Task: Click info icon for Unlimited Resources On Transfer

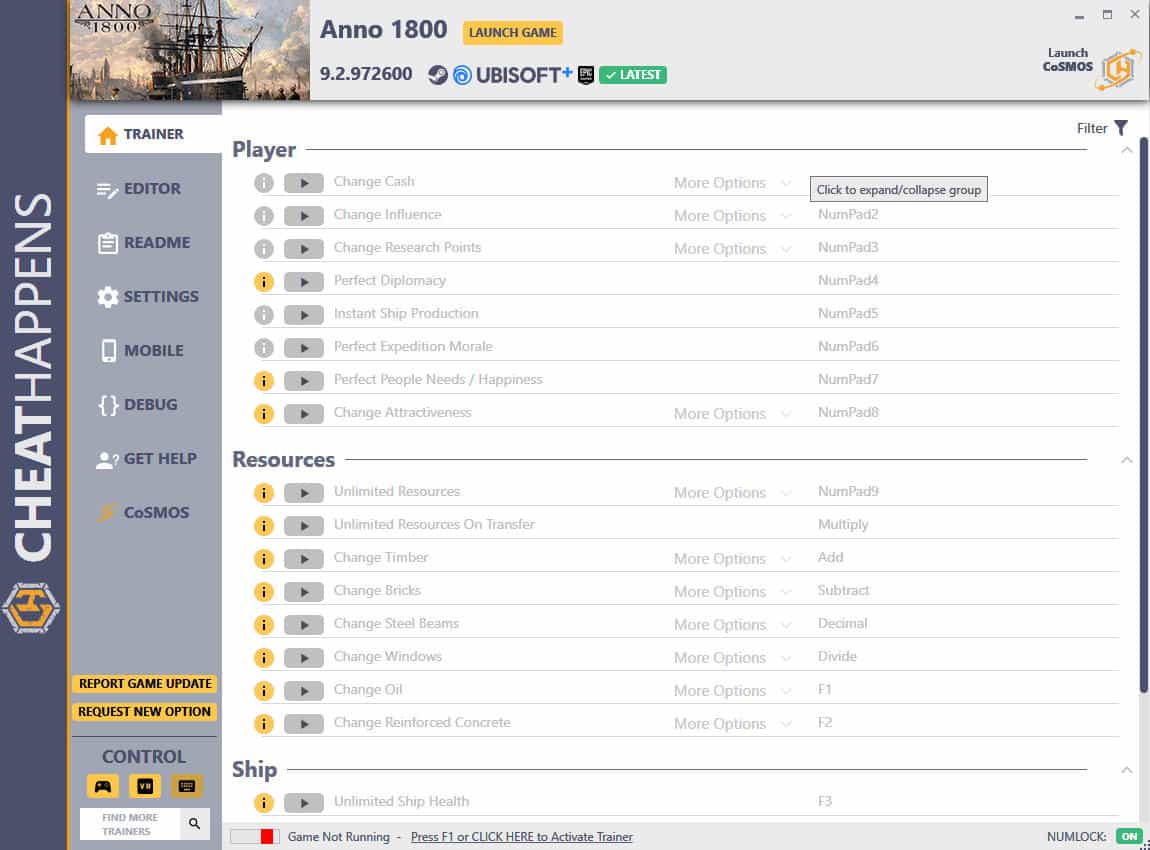Action: coord(264,526)
